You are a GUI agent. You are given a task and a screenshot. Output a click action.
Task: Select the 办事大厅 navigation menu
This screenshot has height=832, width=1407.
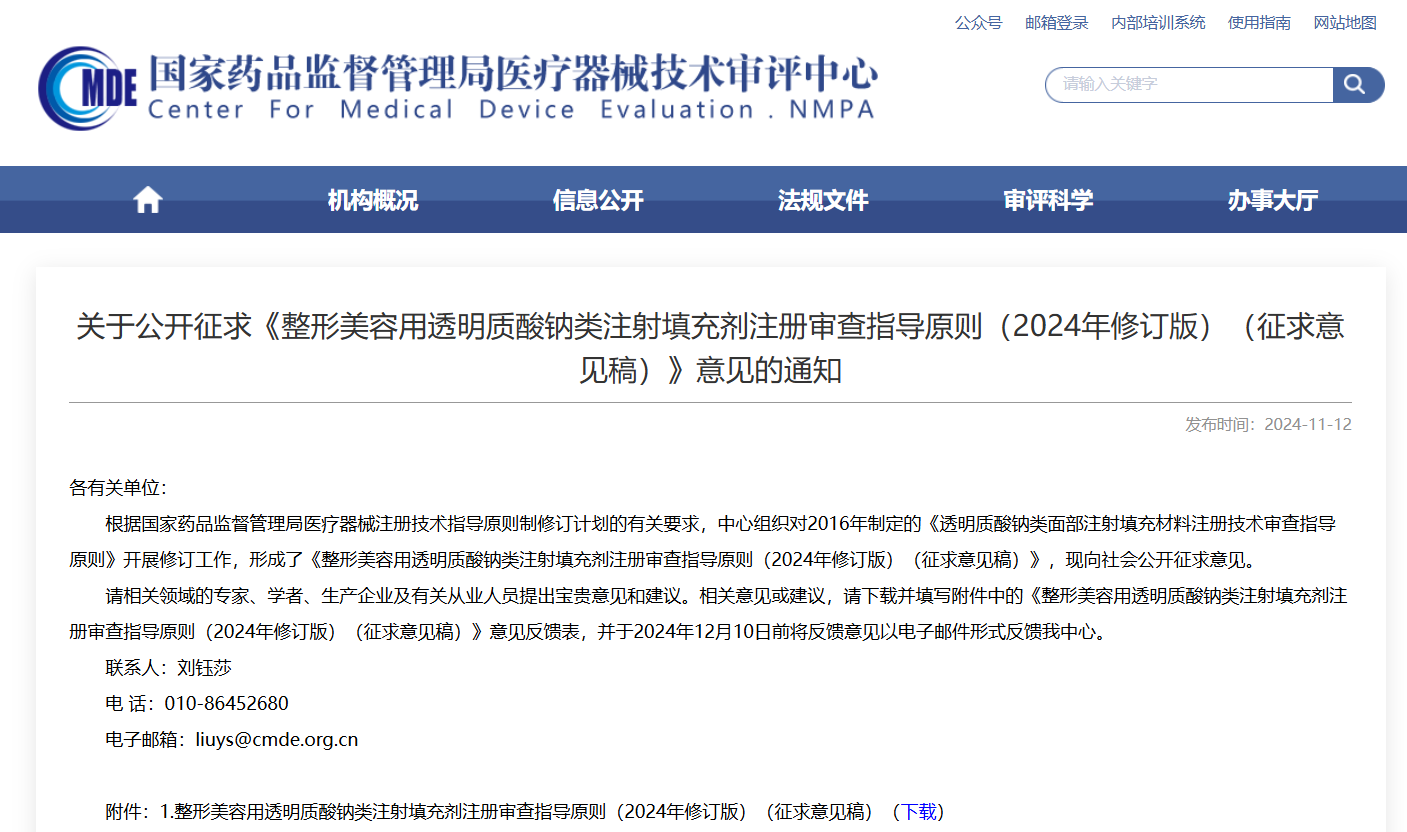click(1272, 200)
